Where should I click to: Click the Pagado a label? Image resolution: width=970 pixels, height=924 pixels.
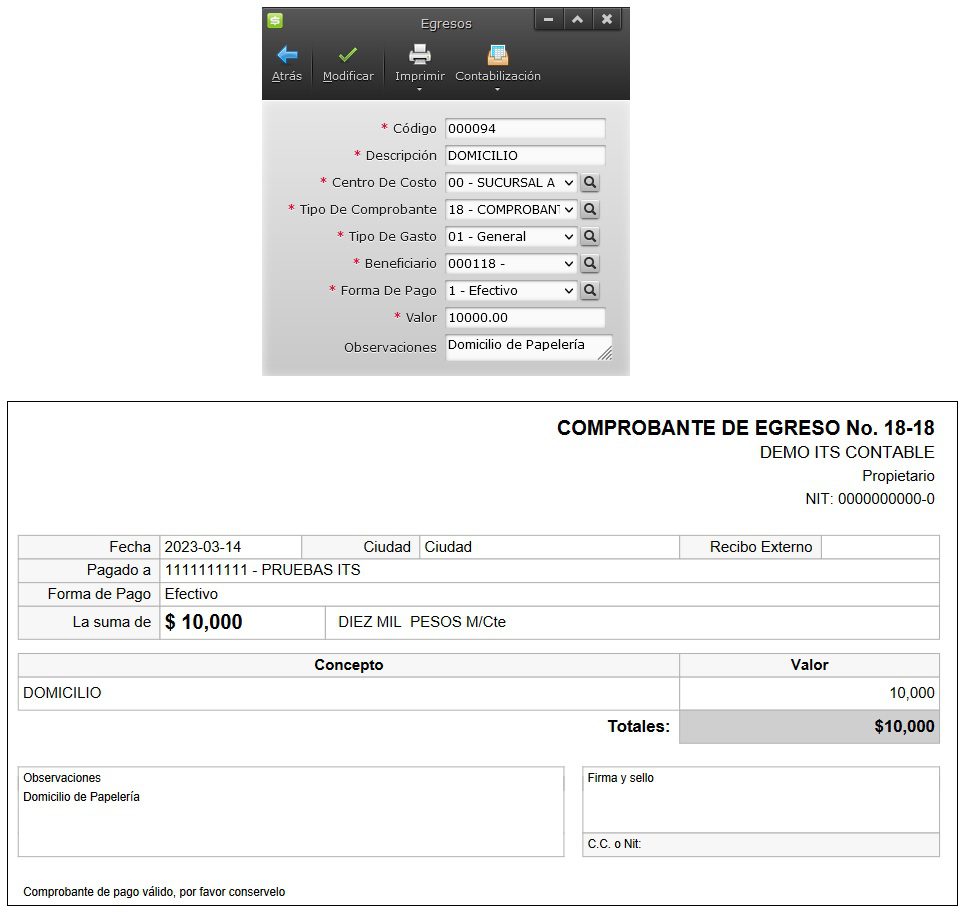(119, 570)
